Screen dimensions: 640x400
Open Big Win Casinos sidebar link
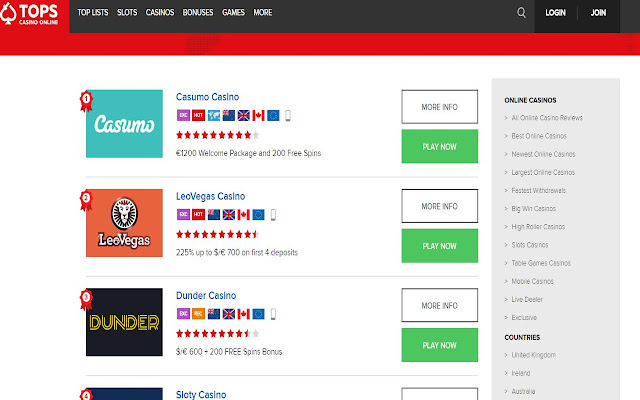[533, 209]
